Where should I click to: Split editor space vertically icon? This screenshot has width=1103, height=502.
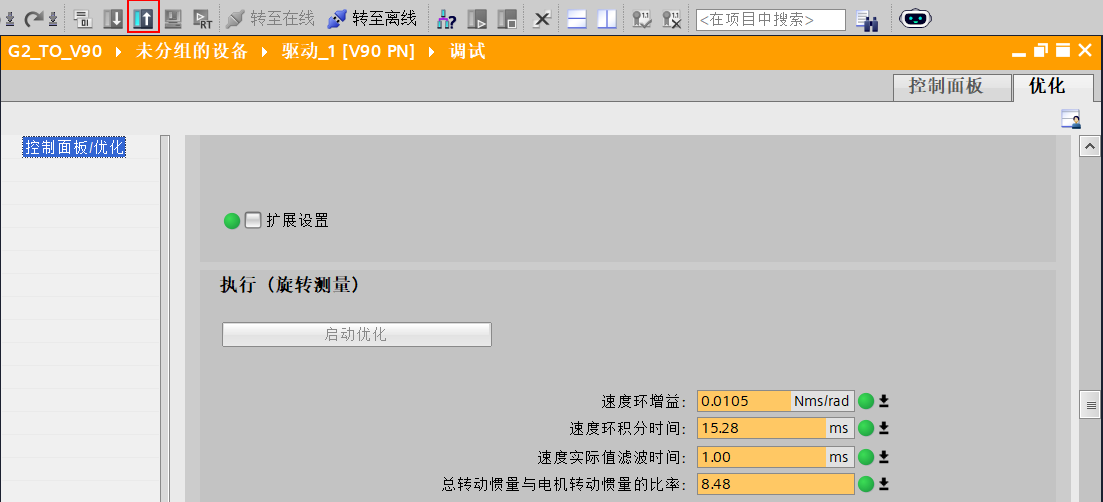[x=606, y=19]
